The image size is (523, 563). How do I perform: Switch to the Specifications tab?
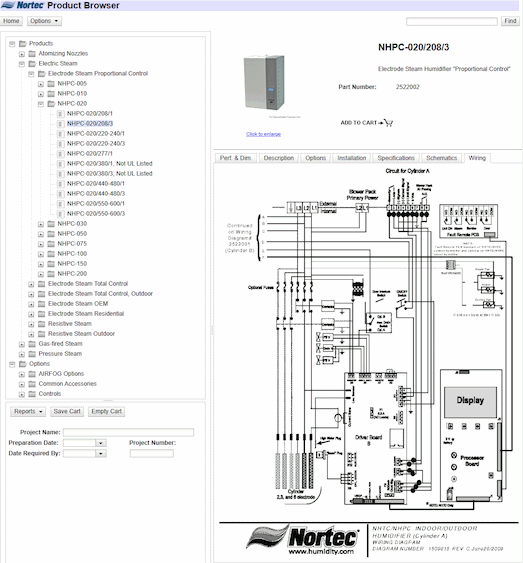coord(396,158)
